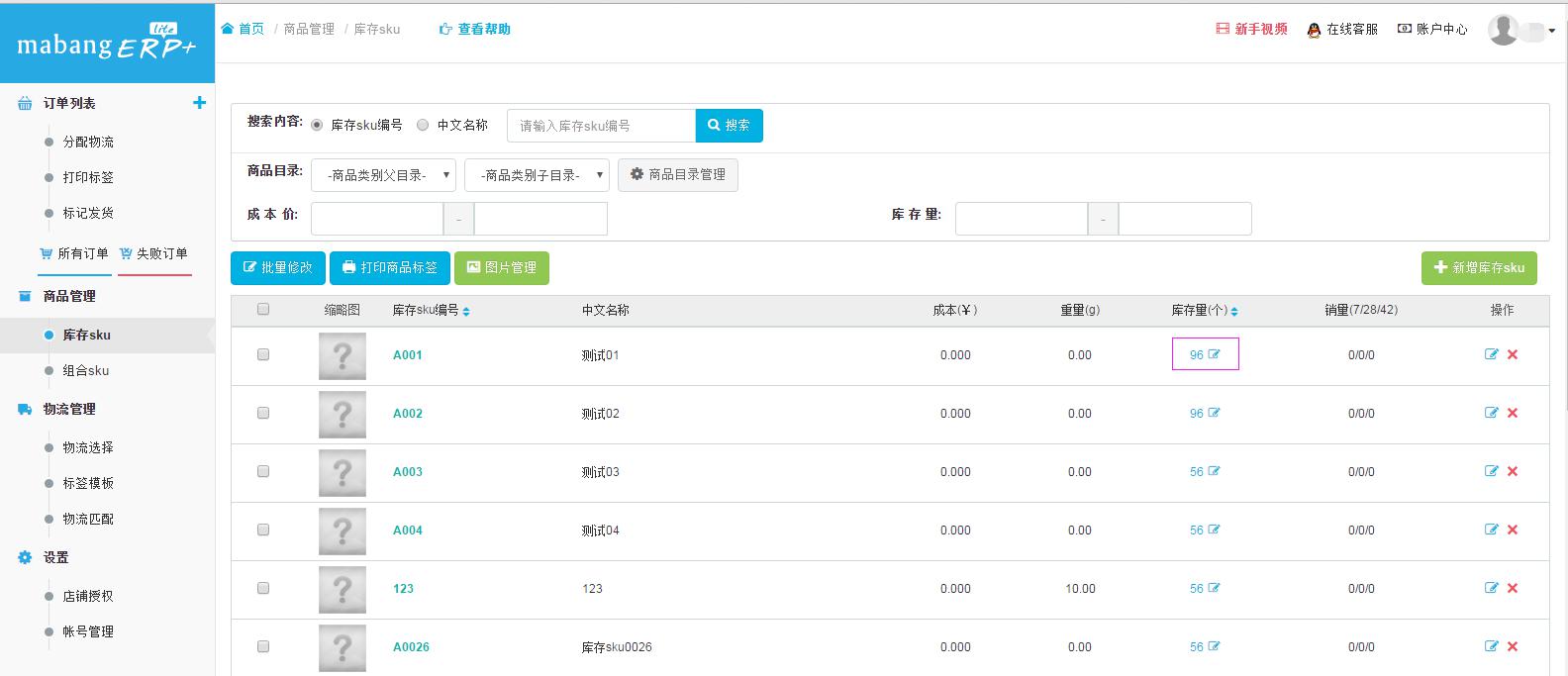Delete the A004 row with the red X
Image resolution: width=1568 pixels, height=676 pixels.
[x=1513, y=530]
